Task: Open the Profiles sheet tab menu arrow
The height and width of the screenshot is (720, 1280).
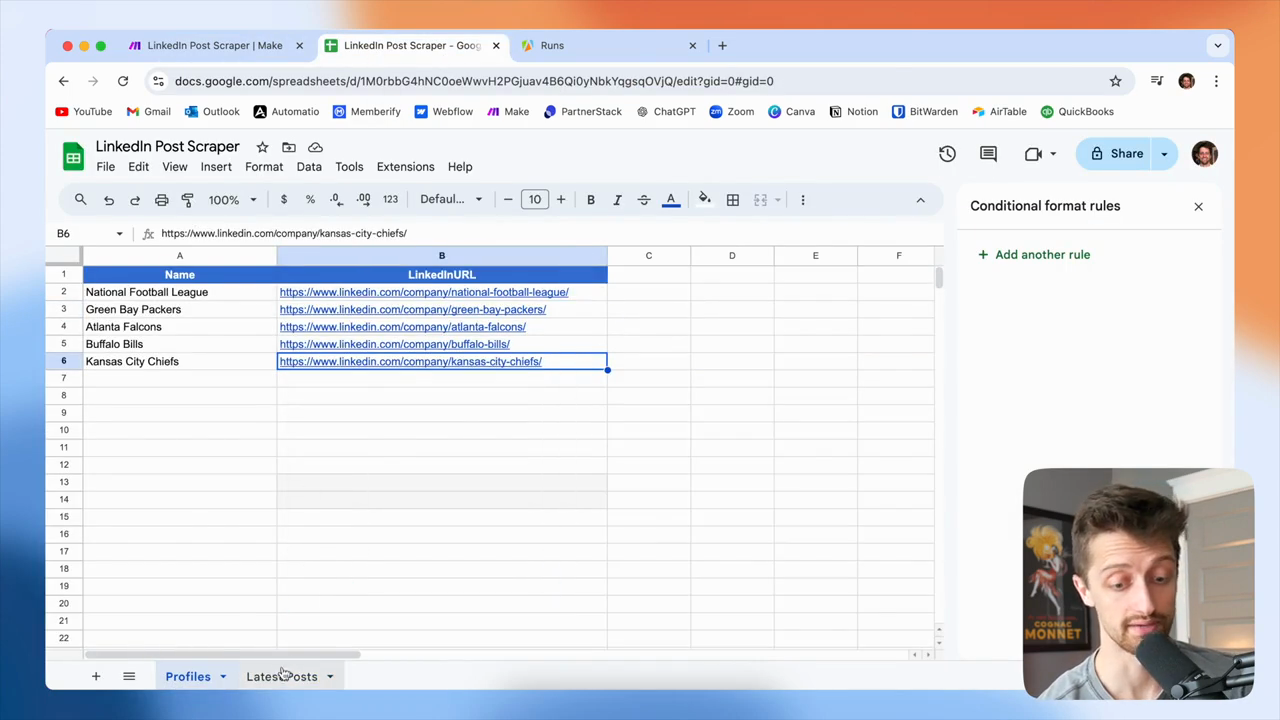Action: click(x=223, y=677)
